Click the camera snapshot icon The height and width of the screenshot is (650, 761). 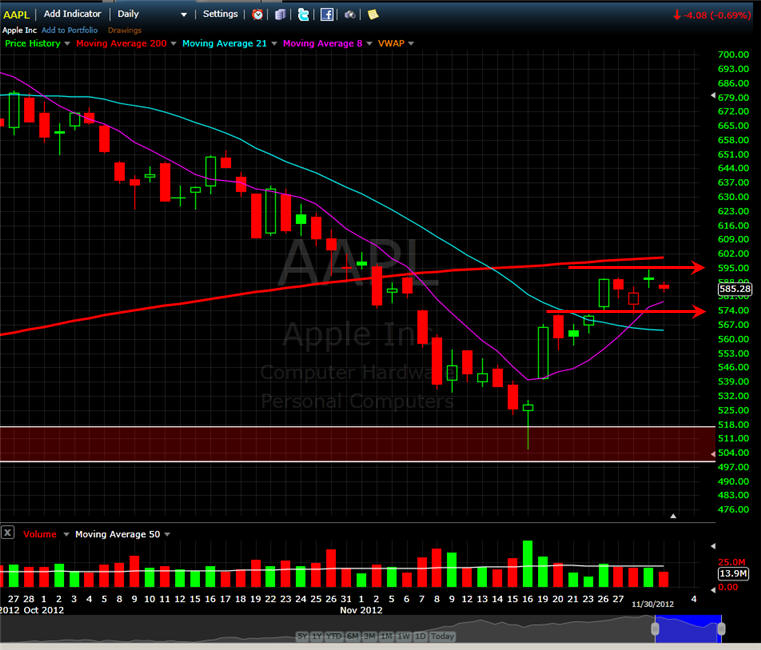(350, 15)
